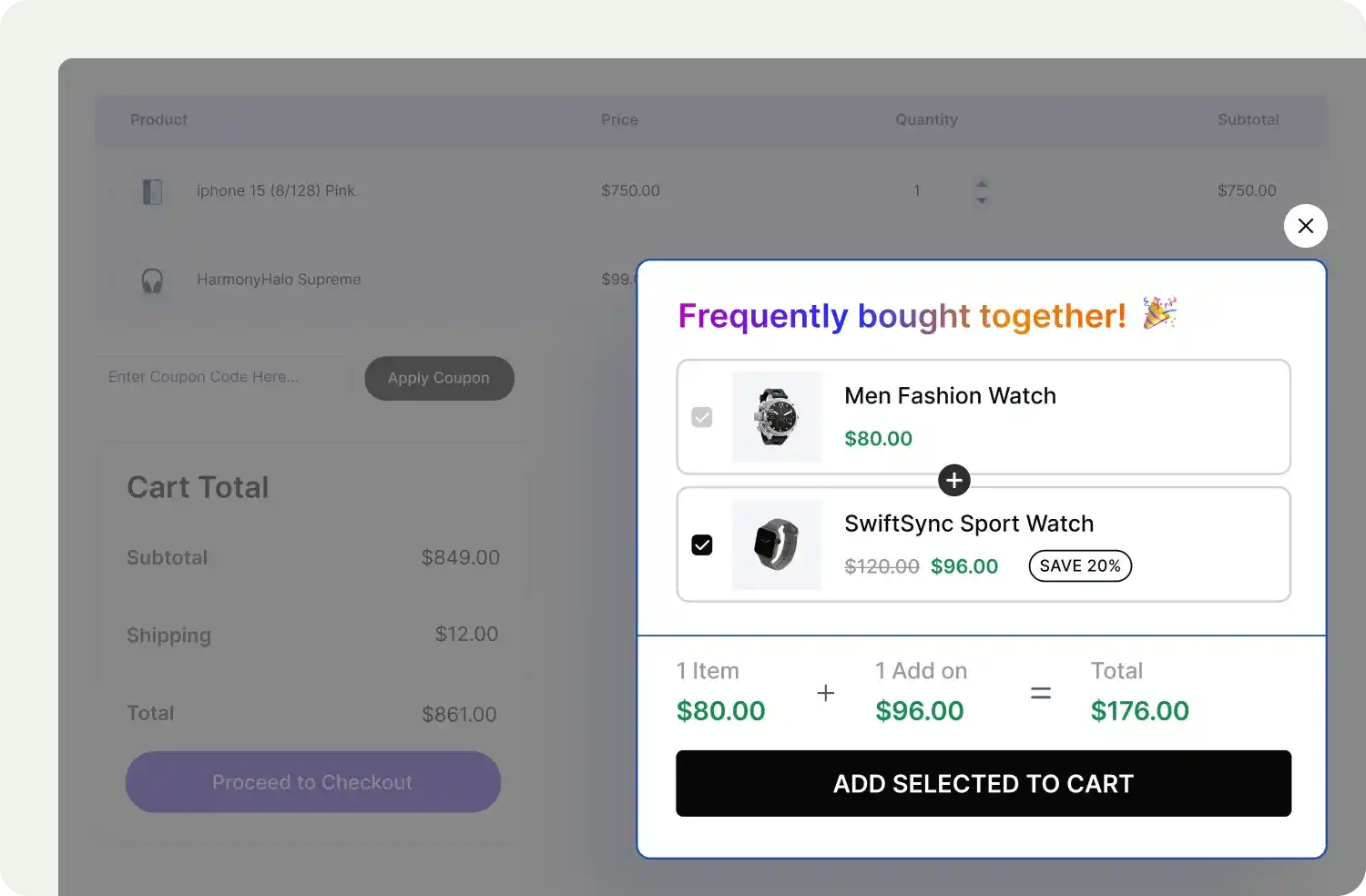Click Proceed to Checkout button

pyautogui.click(x=312, y=782)
